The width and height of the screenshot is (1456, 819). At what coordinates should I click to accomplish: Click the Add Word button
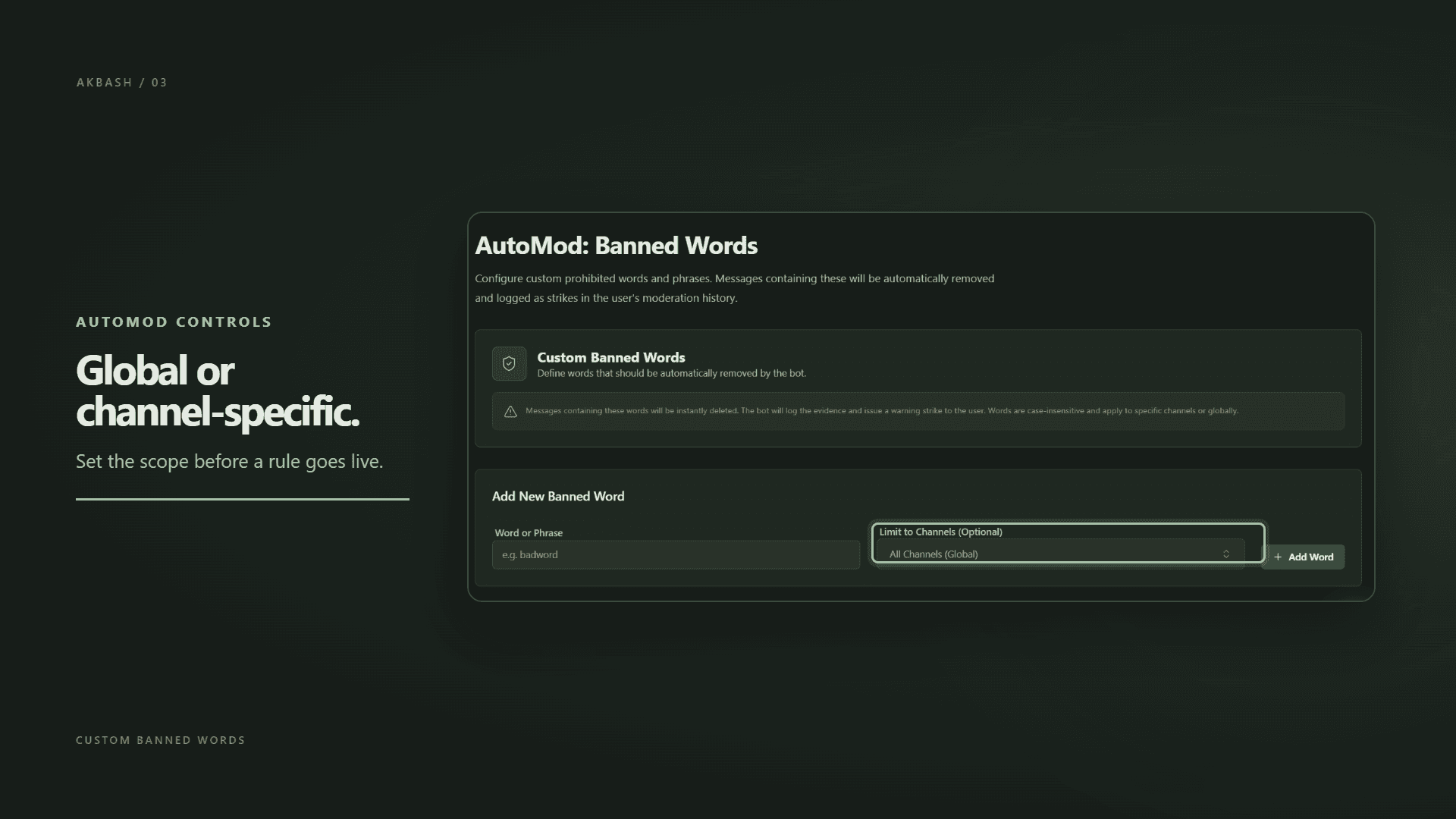click(x=1303, y=557)
